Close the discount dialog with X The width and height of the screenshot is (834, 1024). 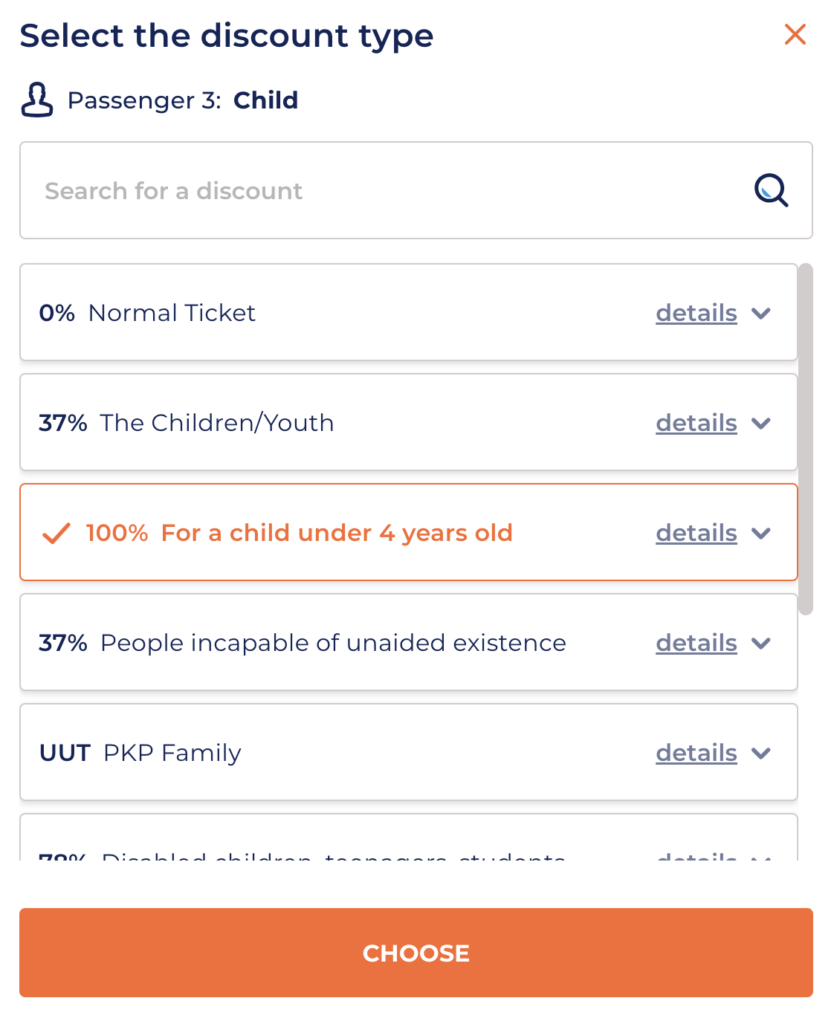click(795, 35)
